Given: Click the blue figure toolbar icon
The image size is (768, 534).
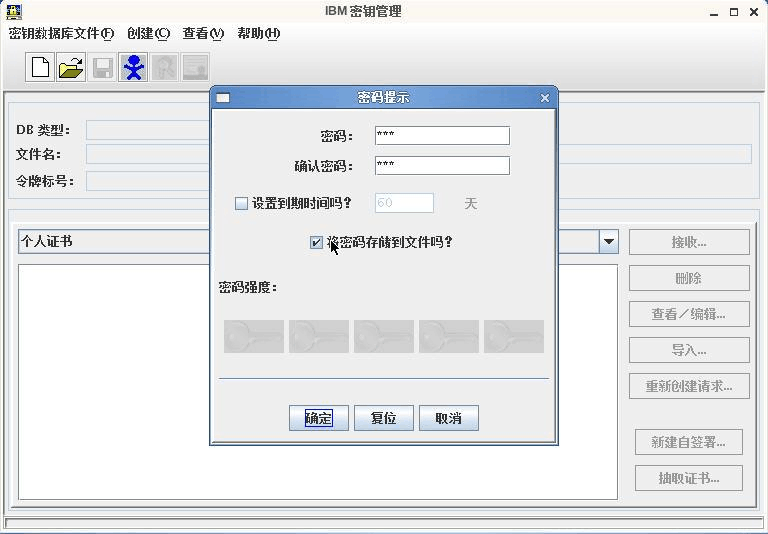Looking at the screenshot, I should pyautogui.click(x=133, y=67).
